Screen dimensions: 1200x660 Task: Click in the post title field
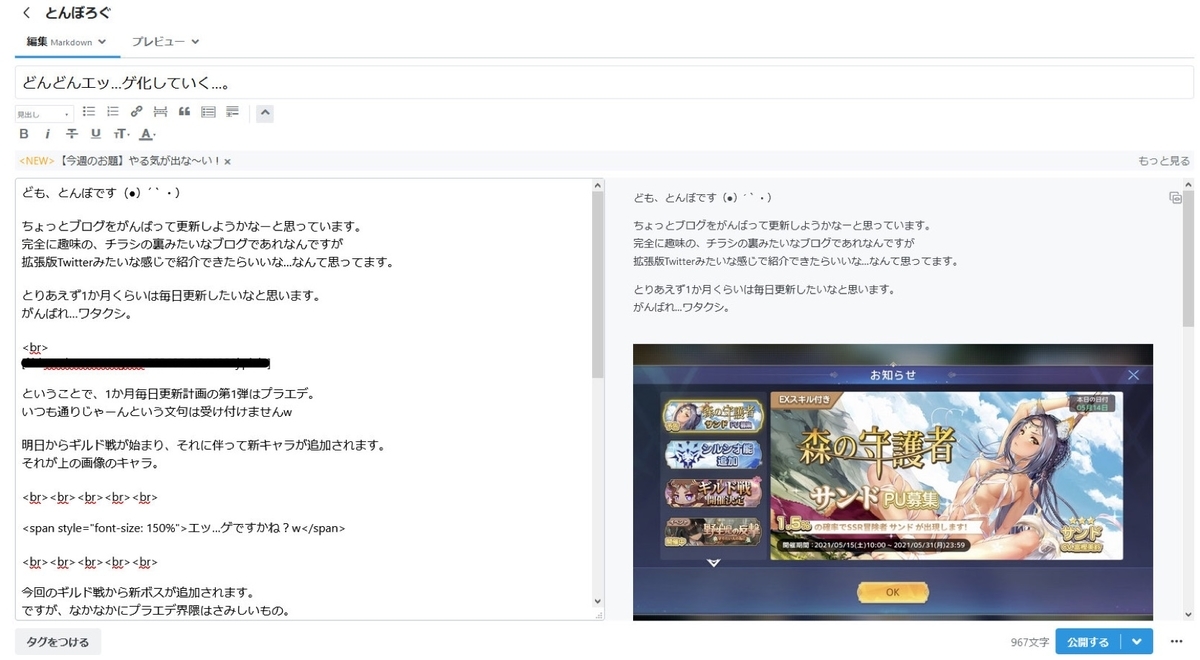pyautogui.click(x=604, y=83)
